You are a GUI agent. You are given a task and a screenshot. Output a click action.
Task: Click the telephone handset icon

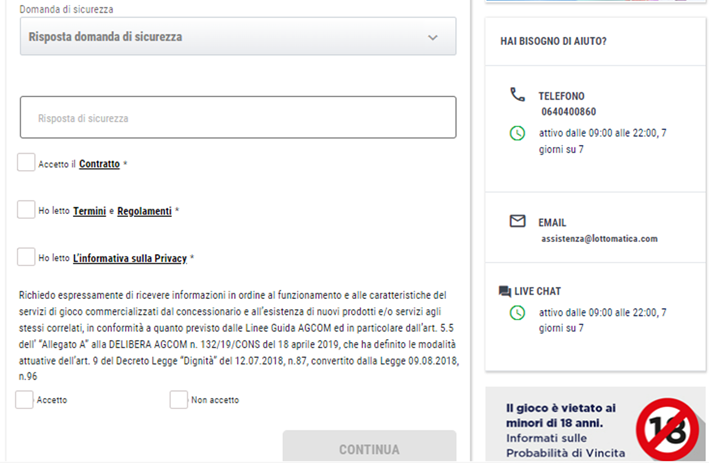point(517,95)
